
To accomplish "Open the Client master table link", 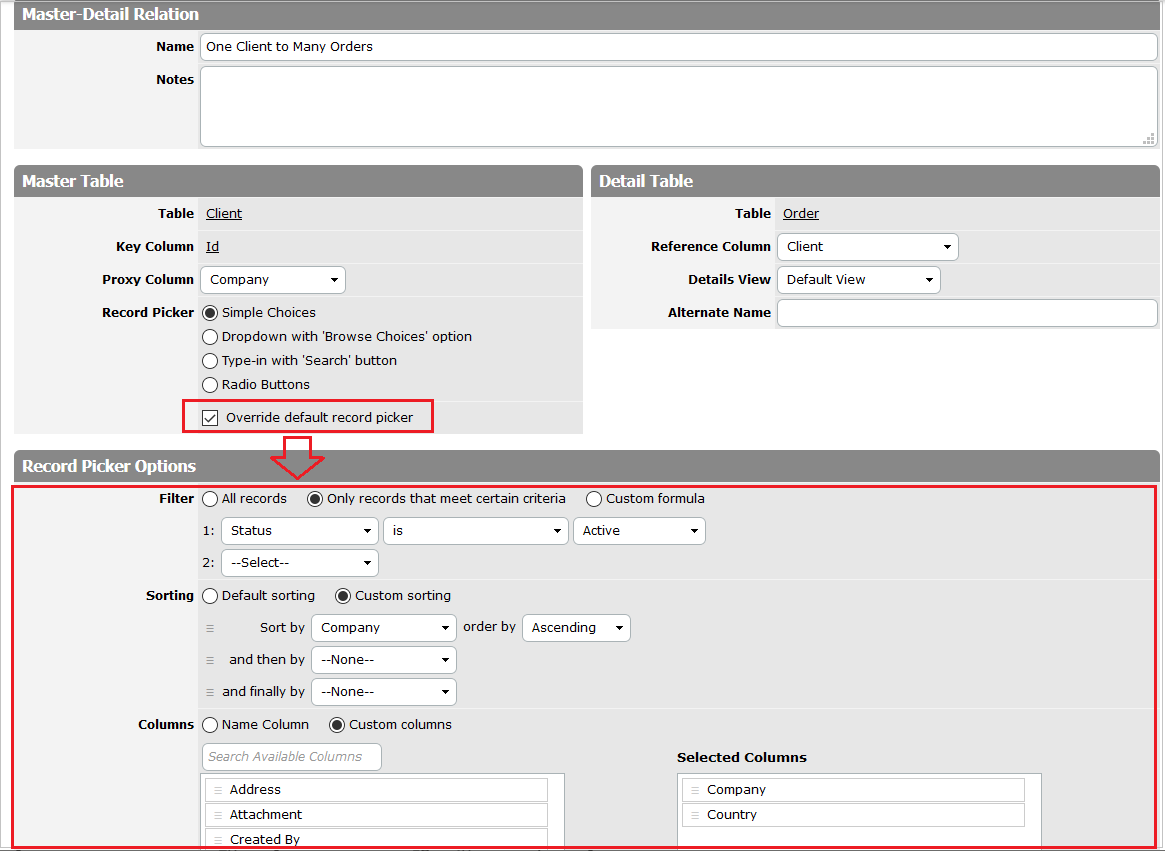I will pos(224,214).
